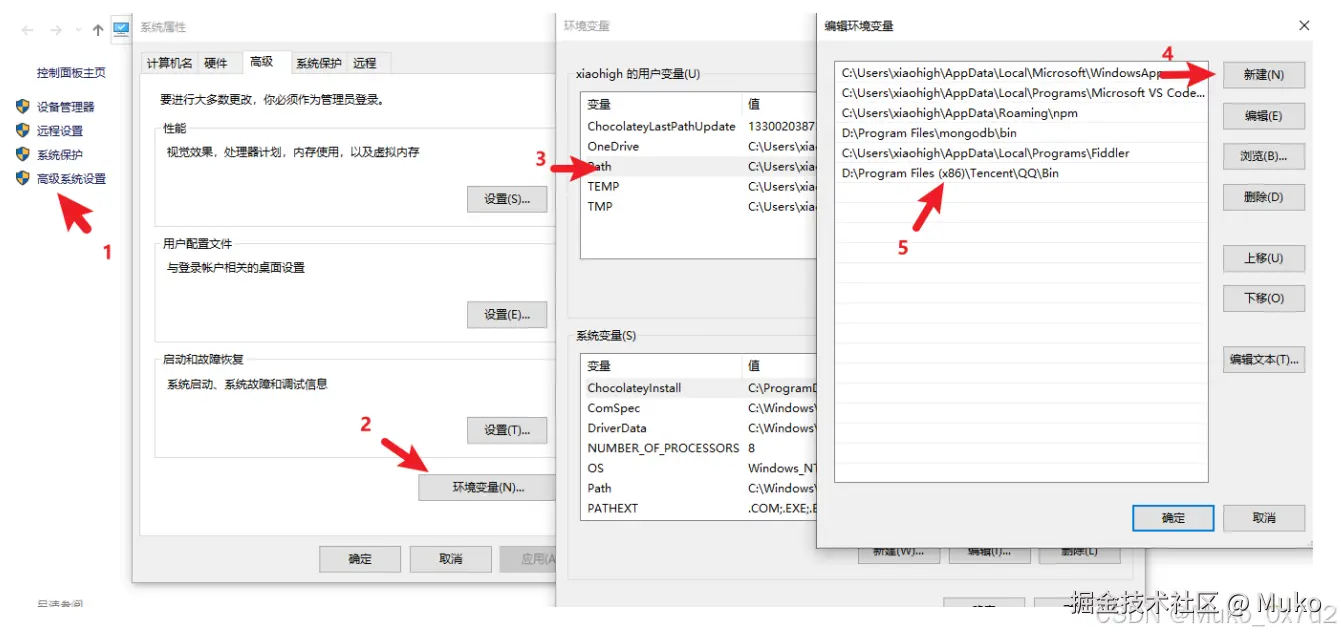Click 值 column header in user variables
This screenshot has width=1341, height=636.
coord(780,104)
